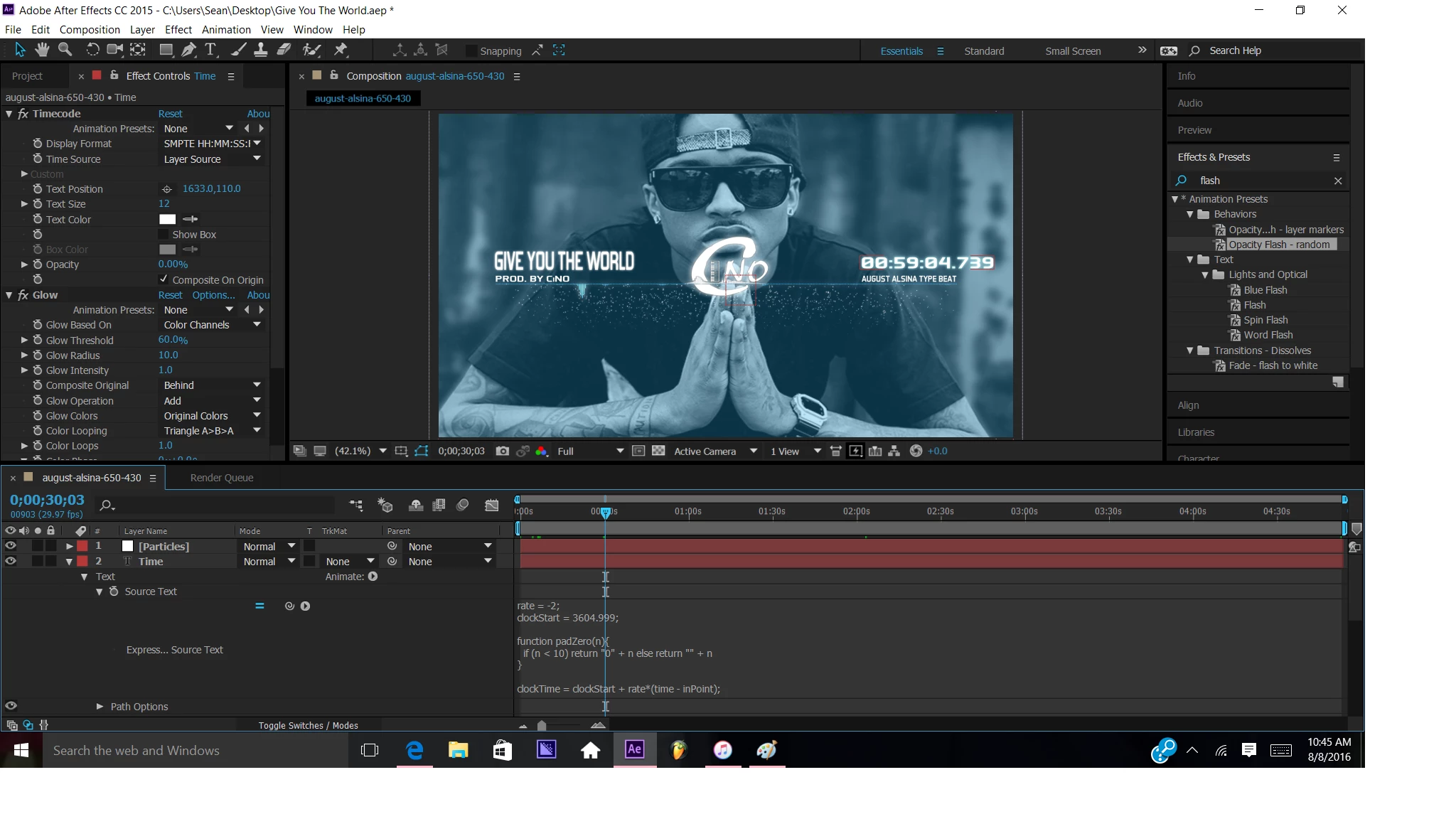Viewport: 1456px width, 819px height.
Task: Take a snapshot with camera icon
Action: click(502, 451)
